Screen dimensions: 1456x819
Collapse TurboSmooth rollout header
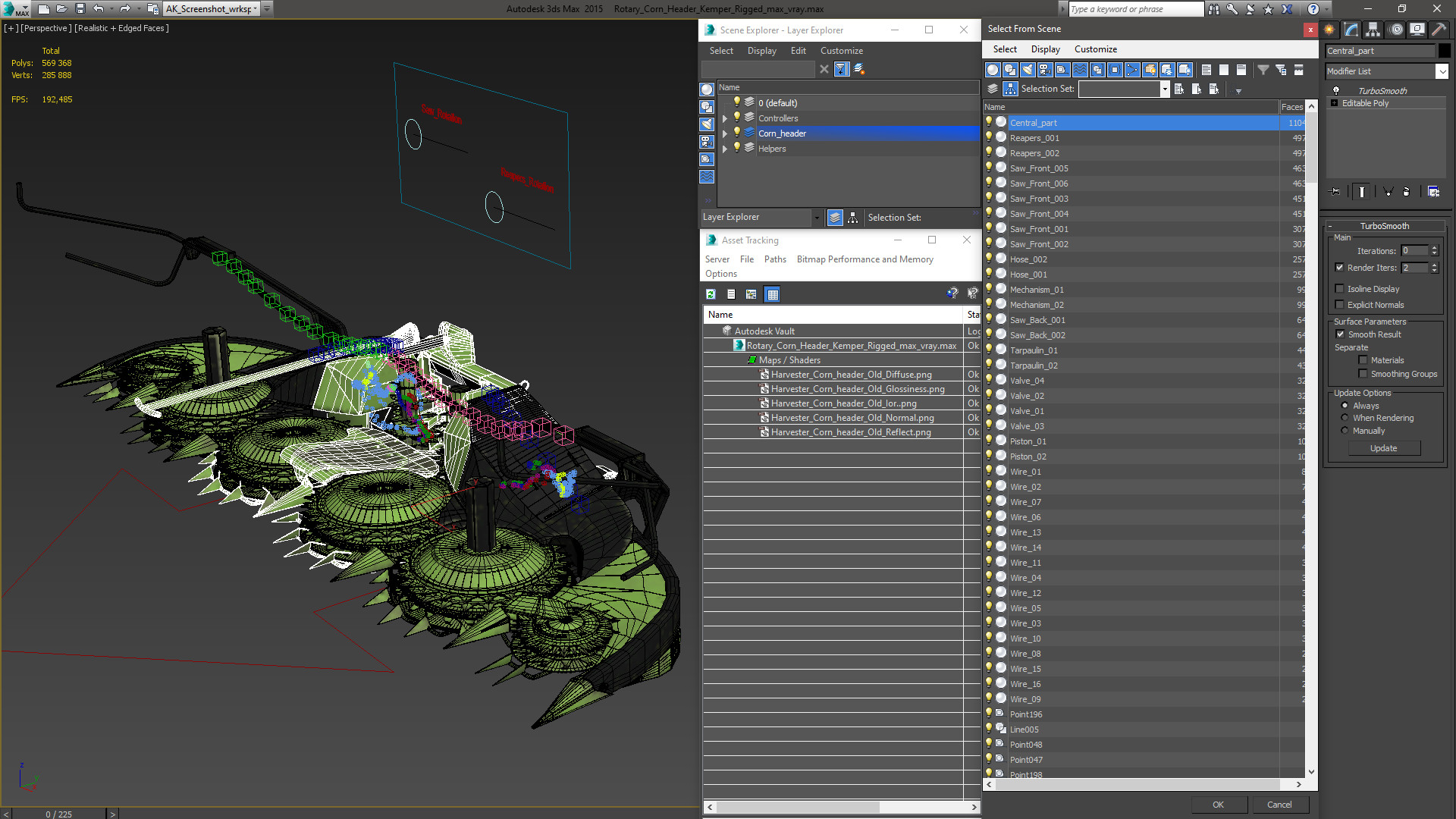coord(1384,226)
